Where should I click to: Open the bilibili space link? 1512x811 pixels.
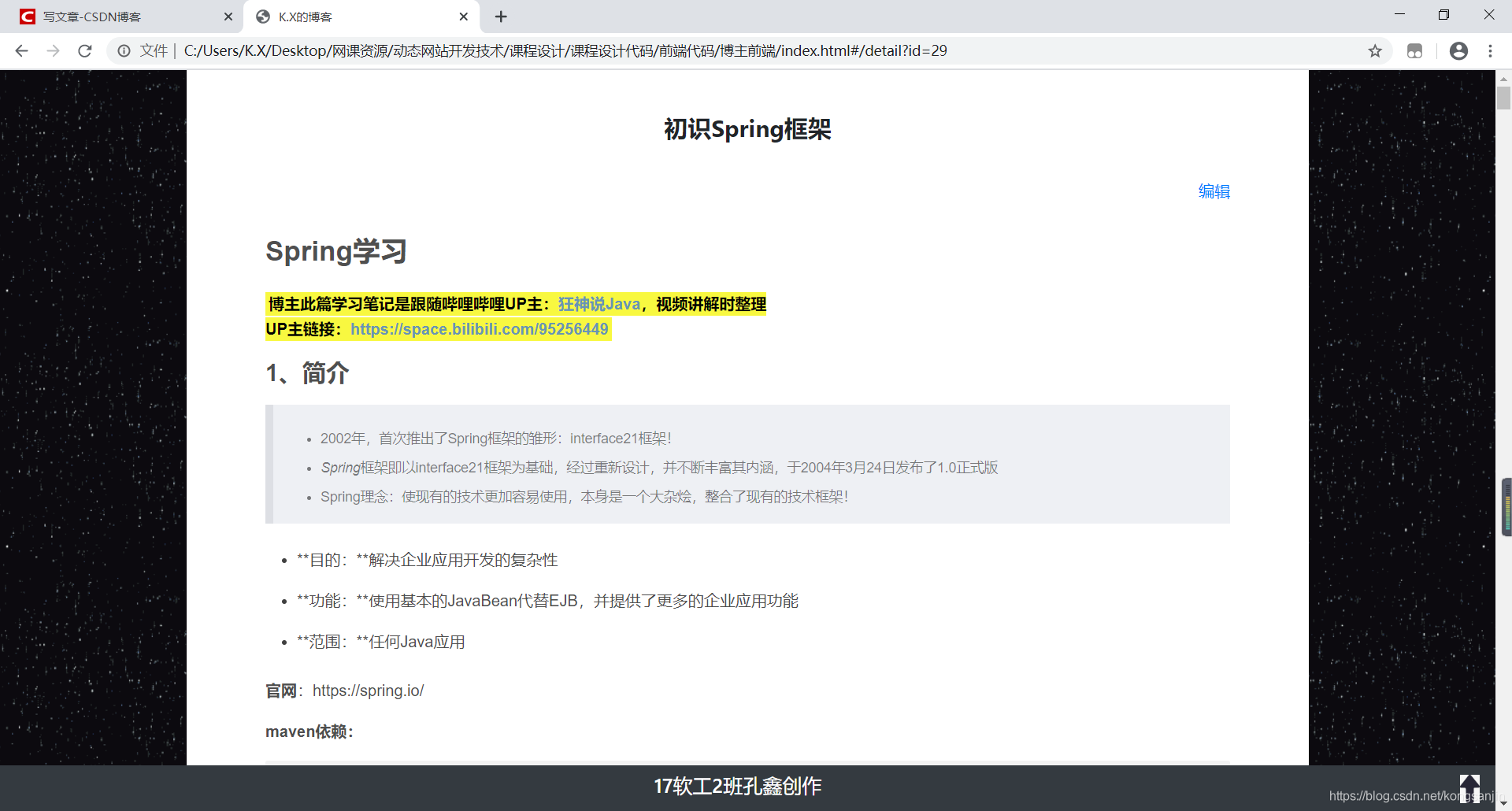(x=479, y=329)
